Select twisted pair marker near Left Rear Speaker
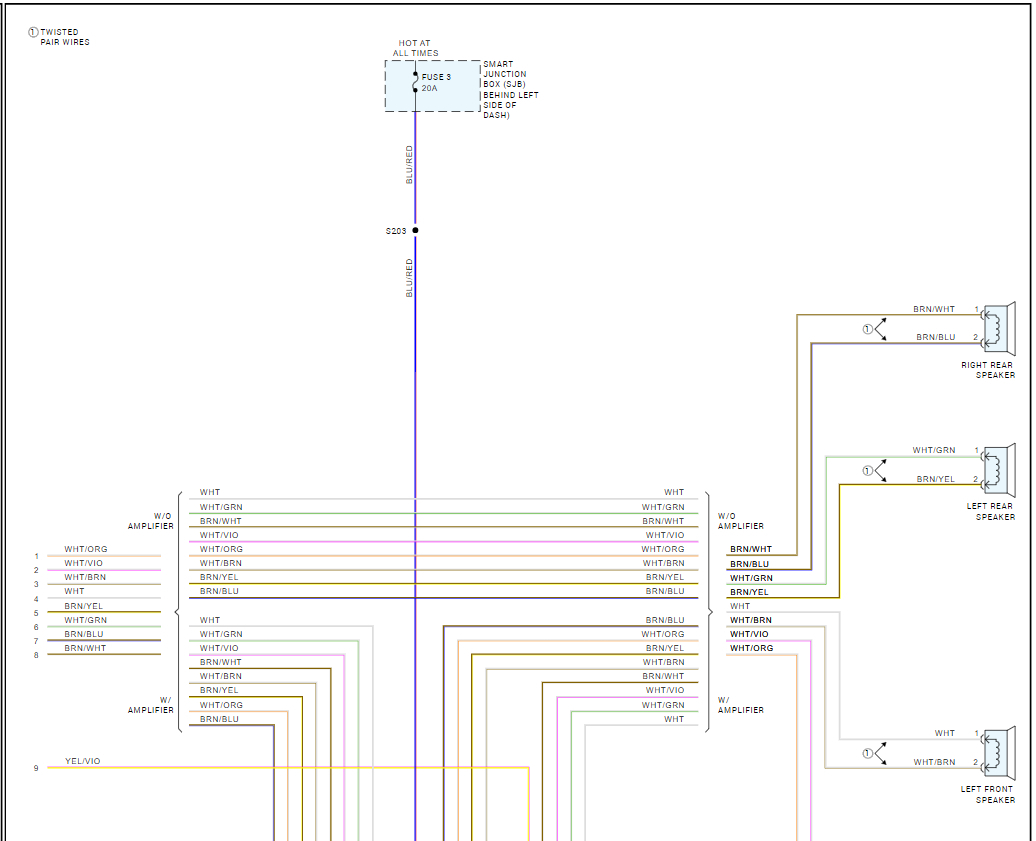 (x=868, y=470)
